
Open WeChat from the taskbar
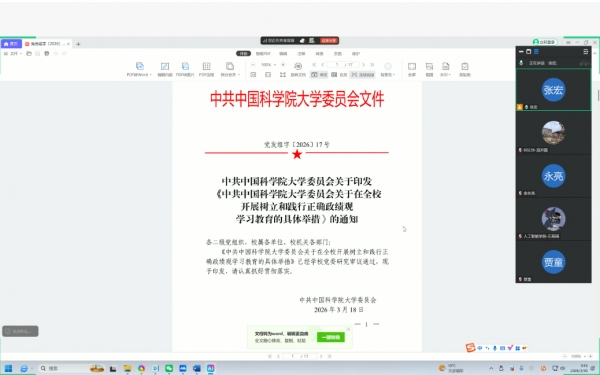pos(169,368)
